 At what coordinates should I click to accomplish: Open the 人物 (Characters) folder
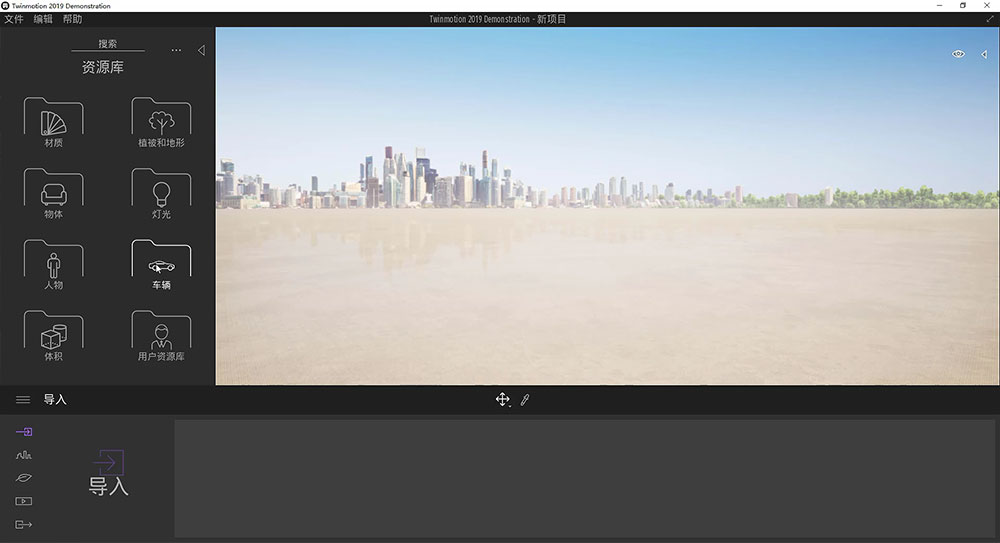click(x=53, y=265)
